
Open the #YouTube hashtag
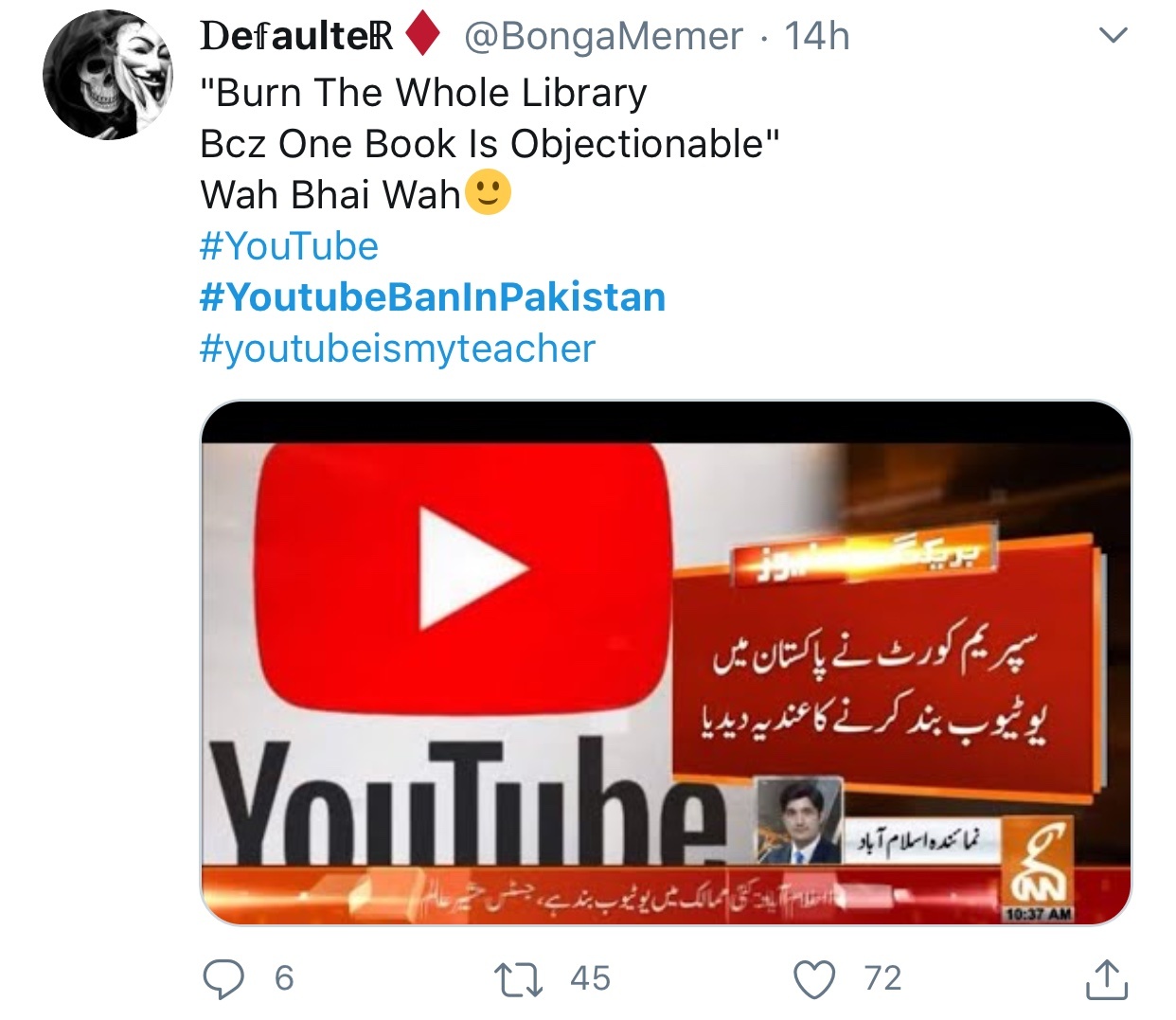click(289, 246)
